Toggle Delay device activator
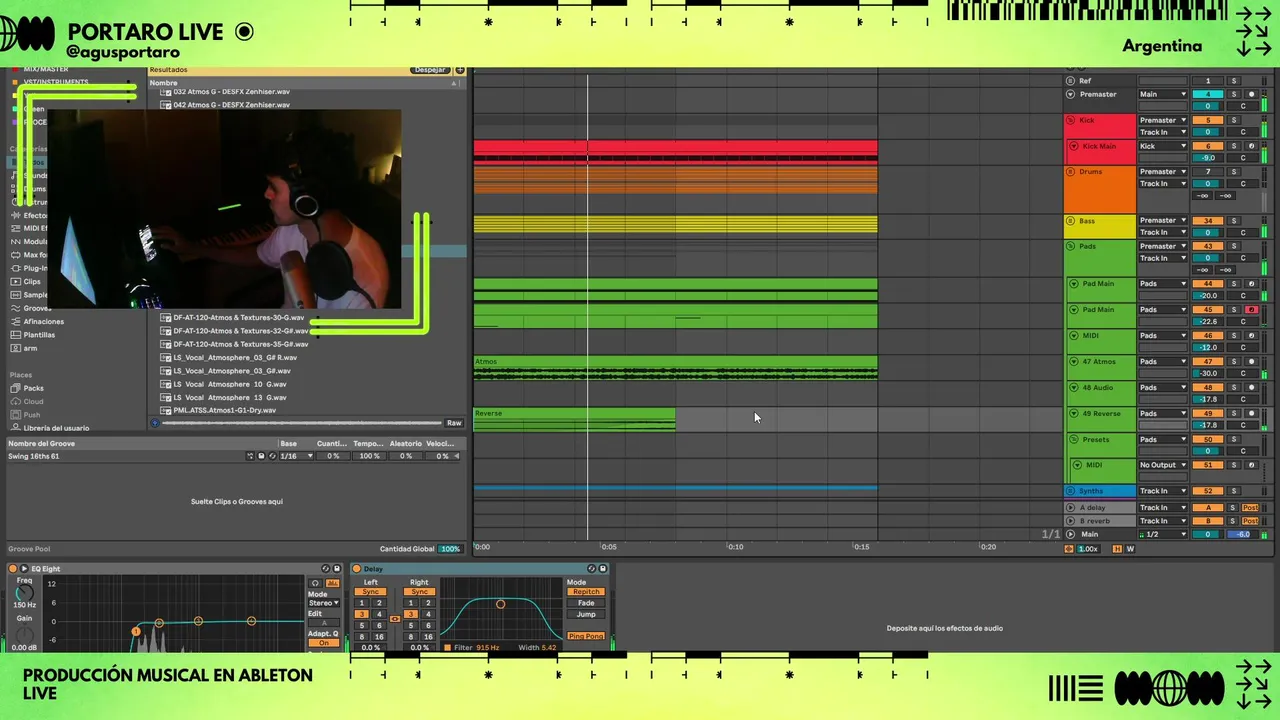1280x720 pixels. pos(357,569)
